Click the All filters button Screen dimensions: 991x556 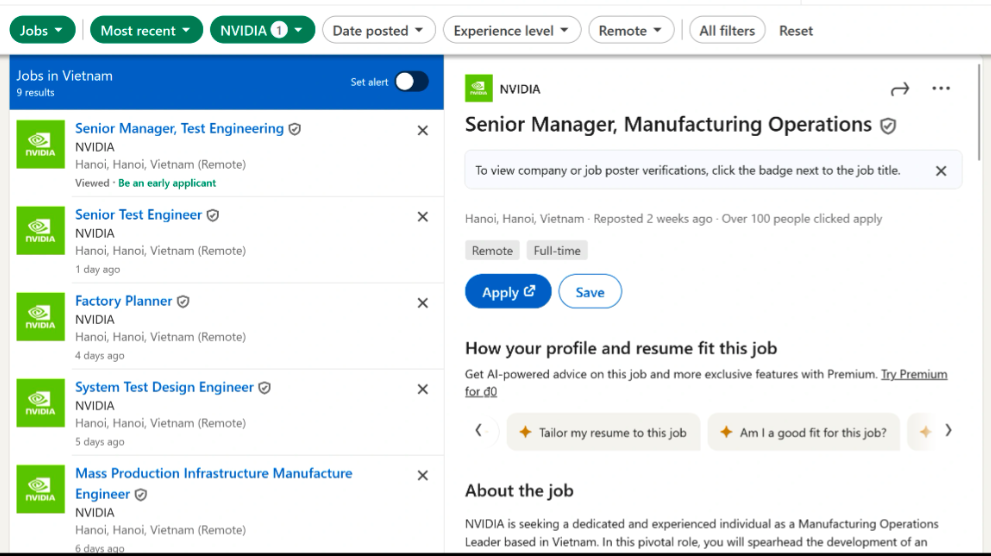(727, 31)
